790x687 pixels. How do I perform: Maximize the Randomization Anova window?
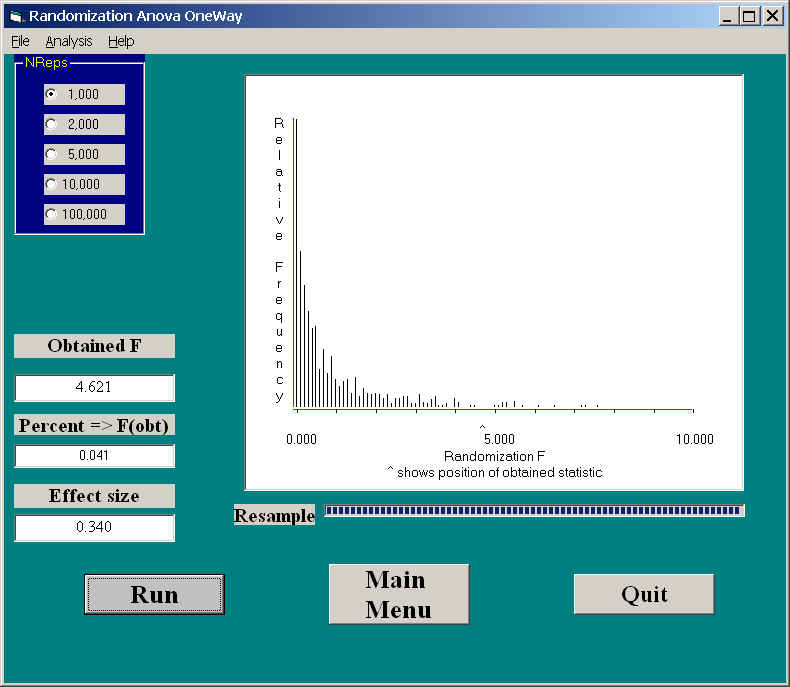[749, 16]
